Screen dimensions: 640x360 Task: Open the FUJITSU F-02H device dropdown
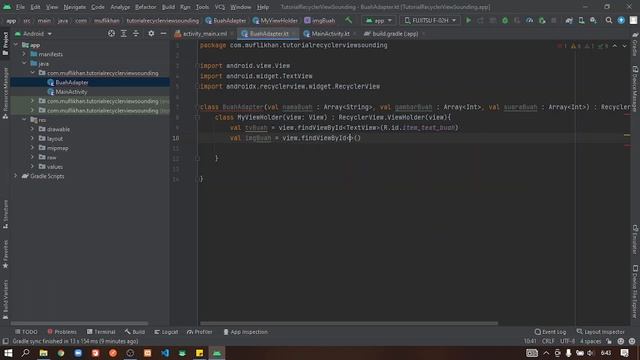click(x=430, y=20)
